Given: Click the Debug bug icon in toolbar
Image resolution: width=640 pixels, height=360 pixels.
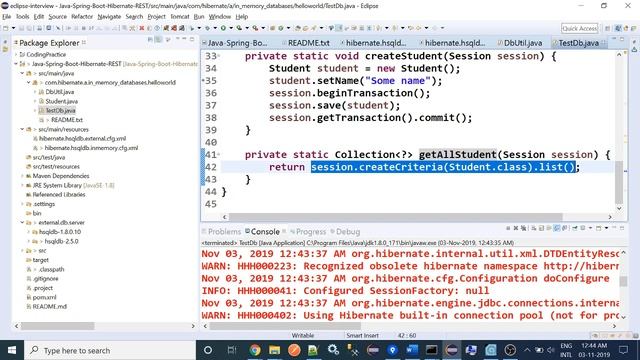Looking at the screenshot, I should pyautogui.click(x=207, y=28).
